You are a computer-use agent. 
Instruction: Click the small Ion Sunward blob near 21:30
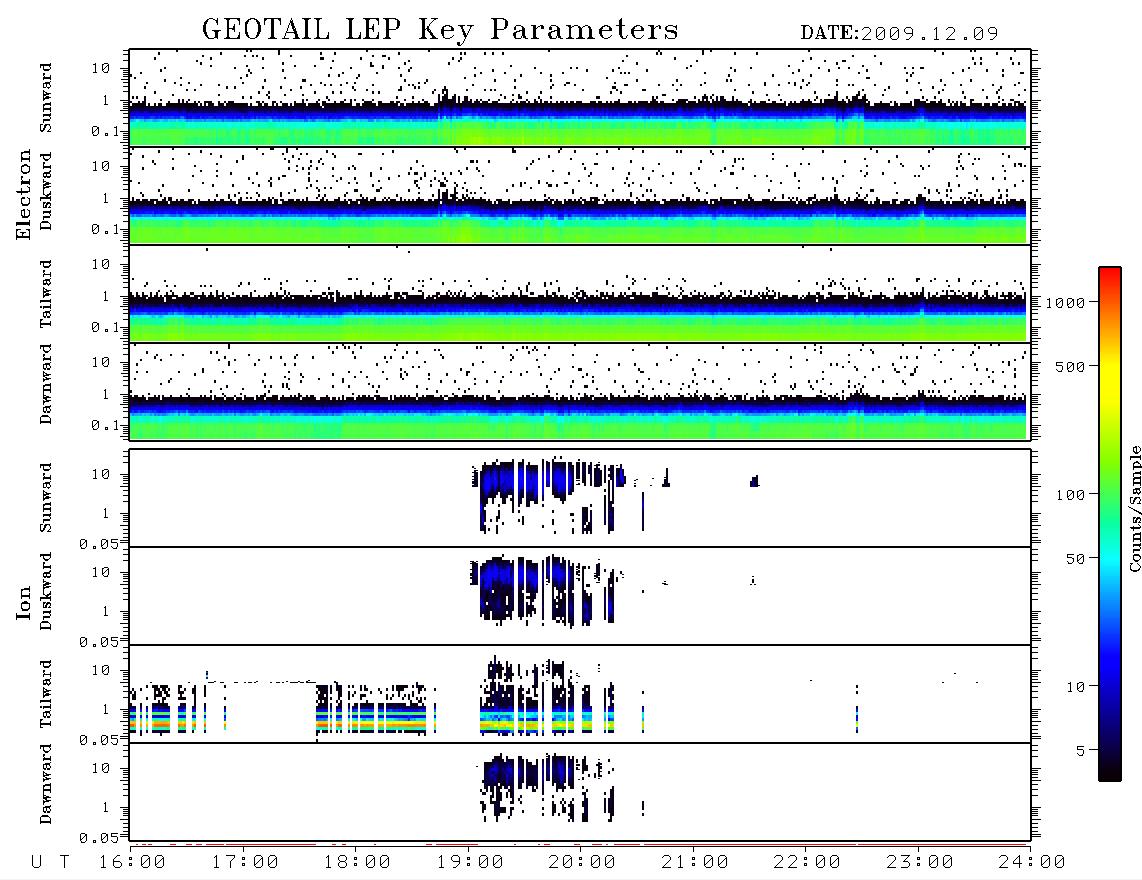(x=755, y=481)
